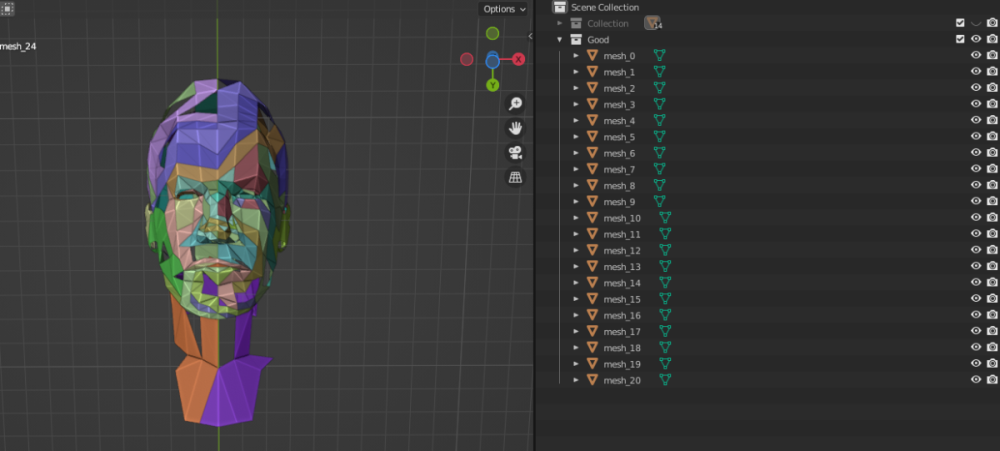Screen dimensions: 1000x451
Task: Expand the mesh_20 entry
Action: click(576, 380)
